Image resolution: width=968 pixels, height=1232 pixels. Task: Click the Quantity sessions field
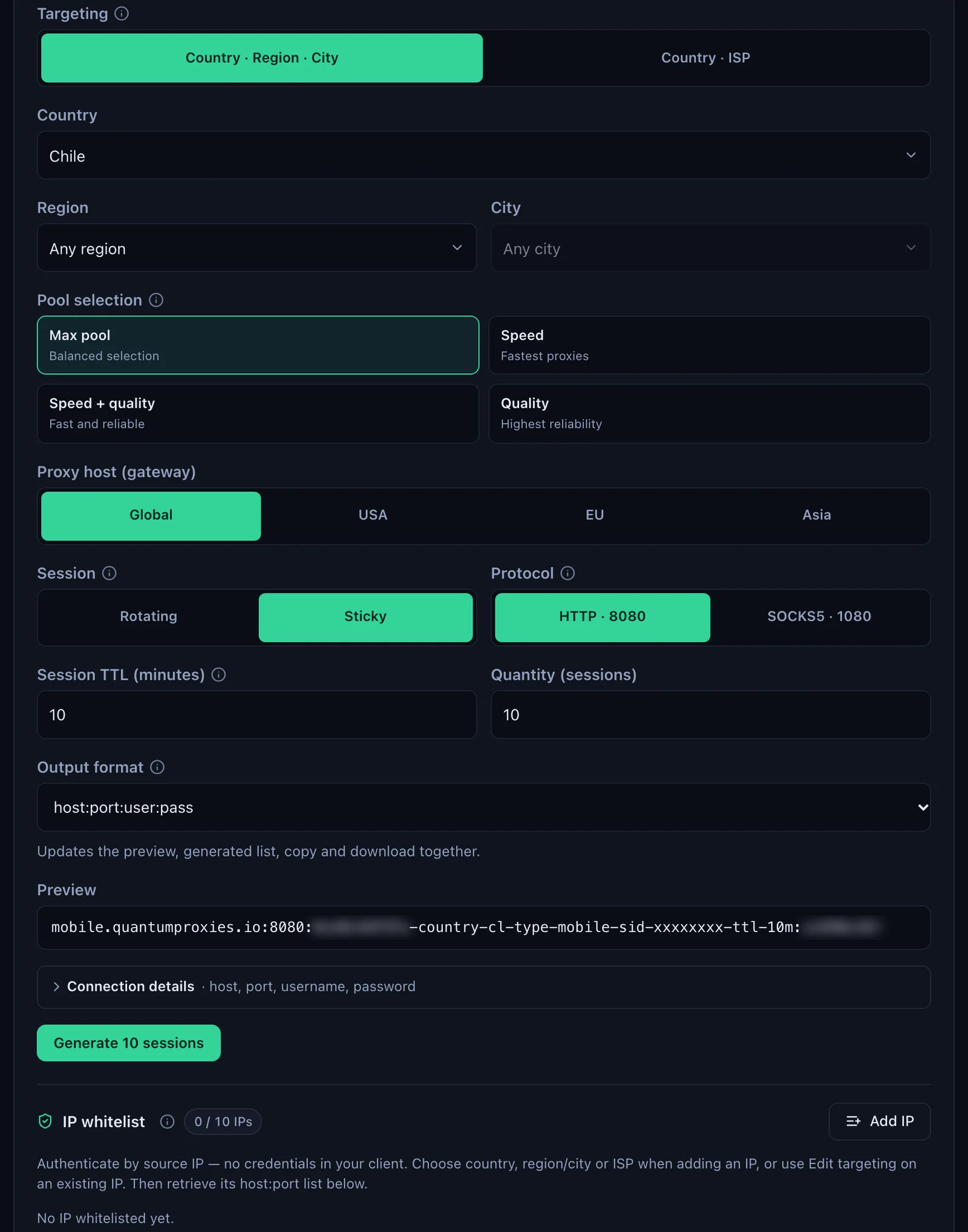tap(710, 715)
